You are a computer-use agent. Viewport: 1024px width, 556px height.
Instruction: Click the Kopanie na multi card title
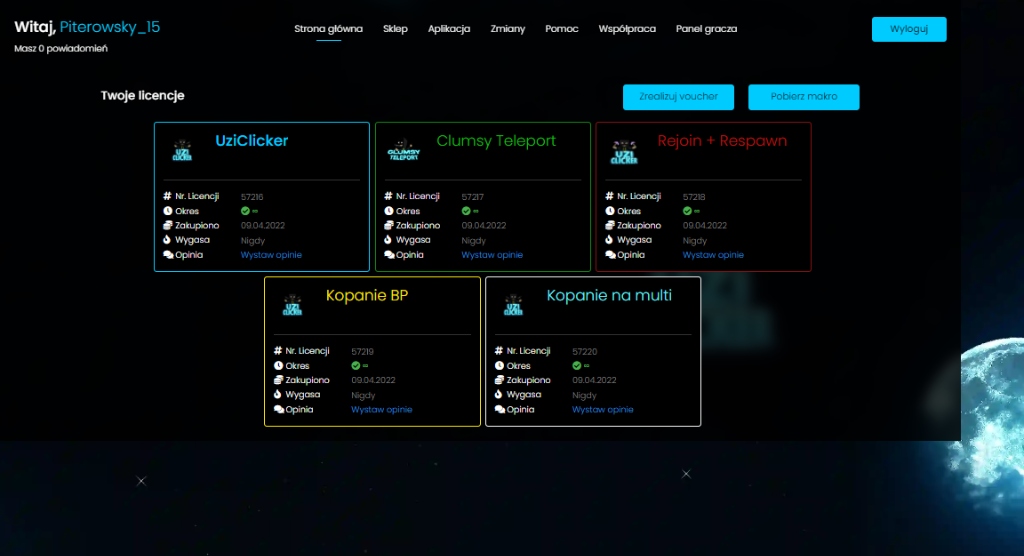pos(609,295)
